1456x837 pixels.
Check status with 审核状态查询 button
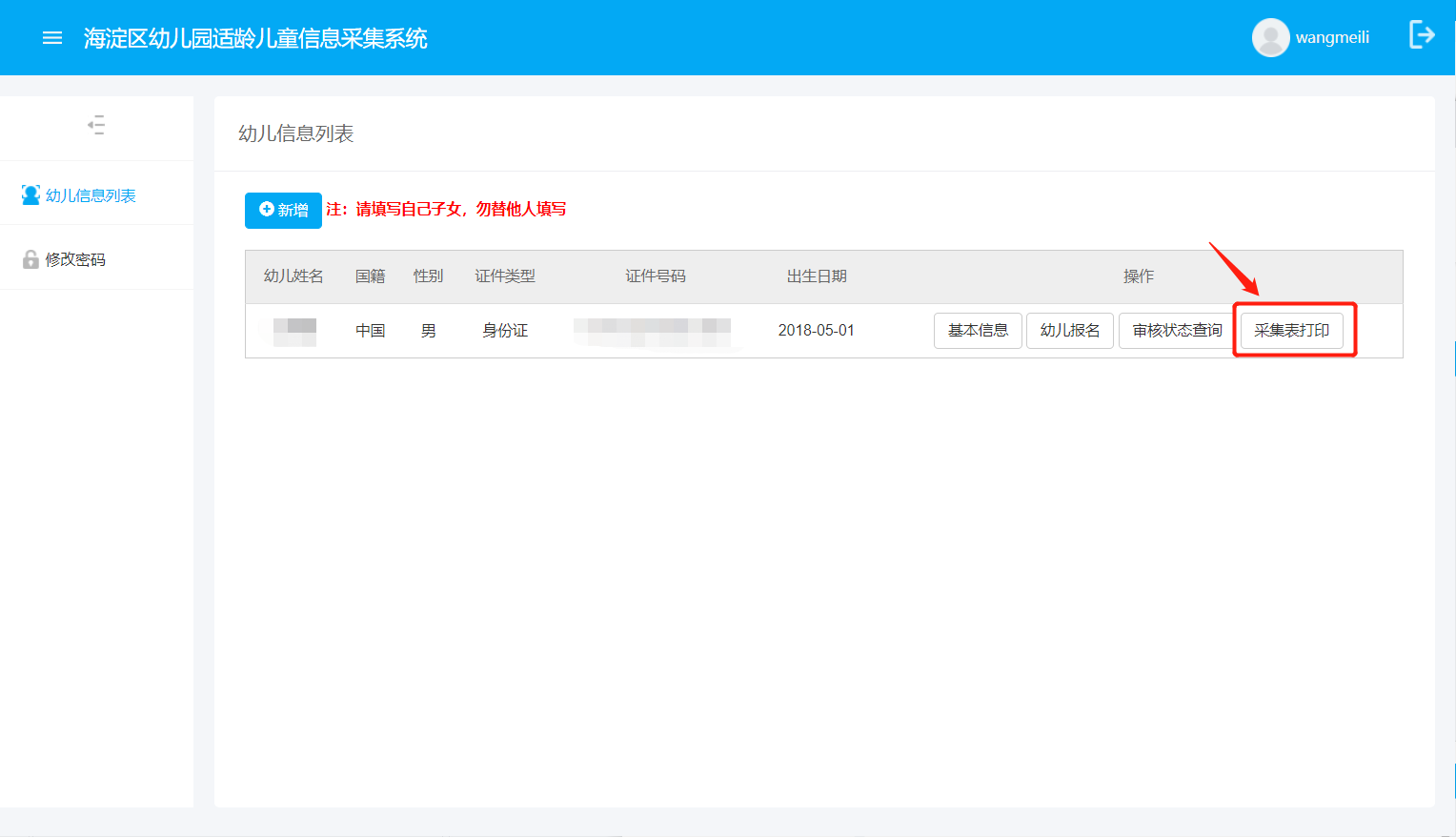(x=1177, y=331)
